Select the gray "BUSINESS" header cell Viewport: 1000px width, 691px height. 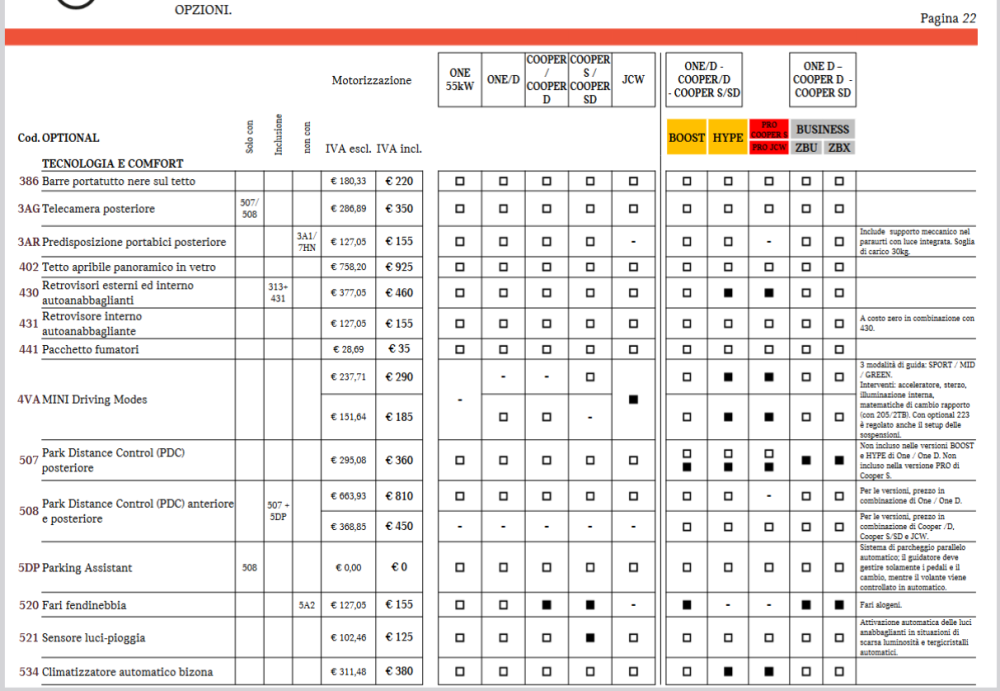click(x=822, y=130)
